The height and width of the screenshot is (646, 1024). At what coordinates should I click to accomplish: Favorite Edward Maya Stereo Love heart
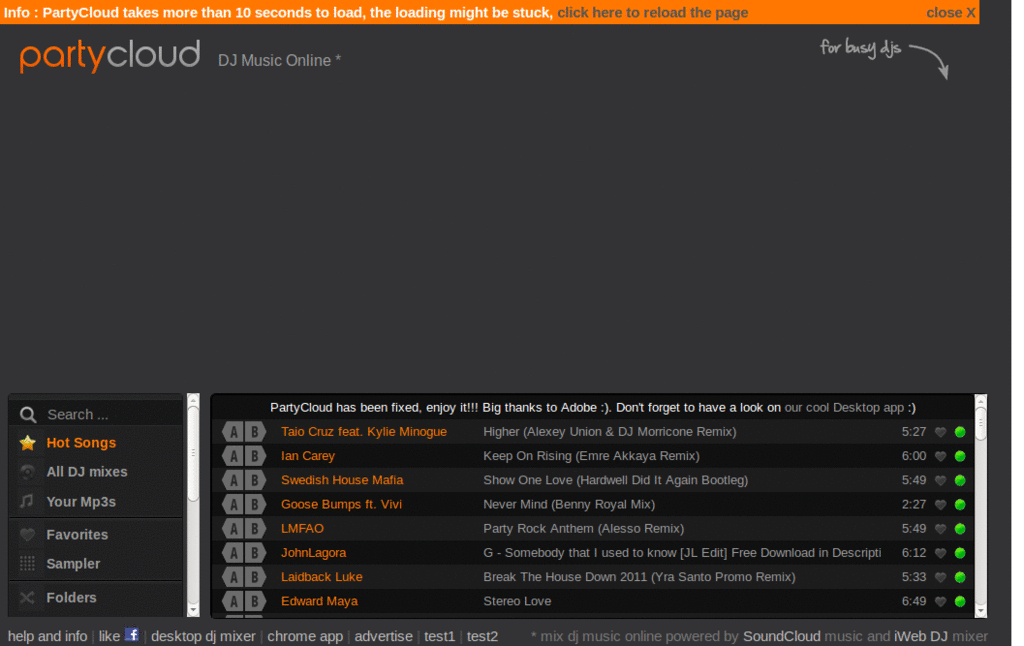940,601
